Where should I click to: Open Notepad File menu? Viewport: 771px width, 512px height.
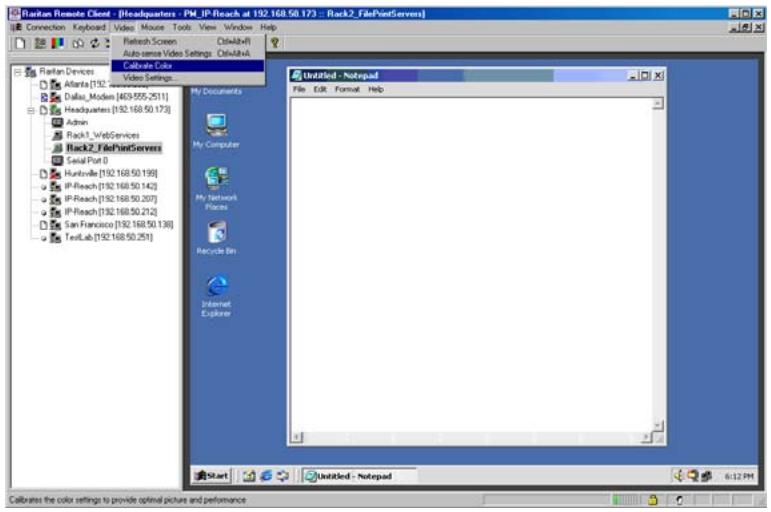tap(299, 90)
